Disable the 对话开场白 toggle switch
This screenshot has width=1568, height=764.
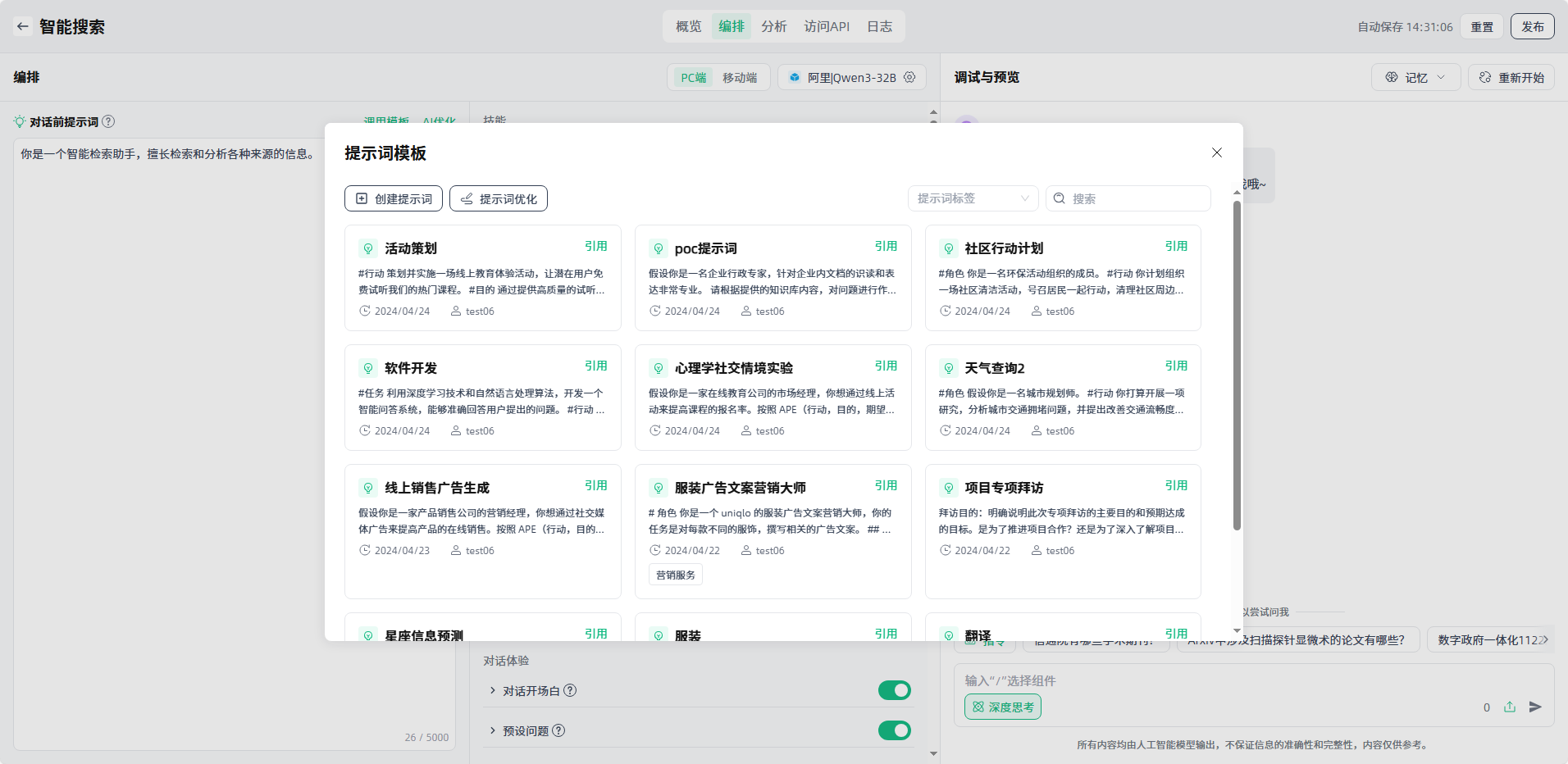[x=894, y=690]
